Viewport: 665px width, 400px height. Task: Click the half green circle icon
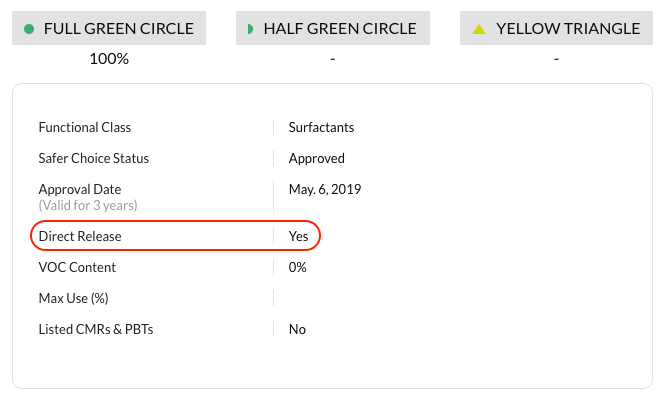[x=250, y=29]
